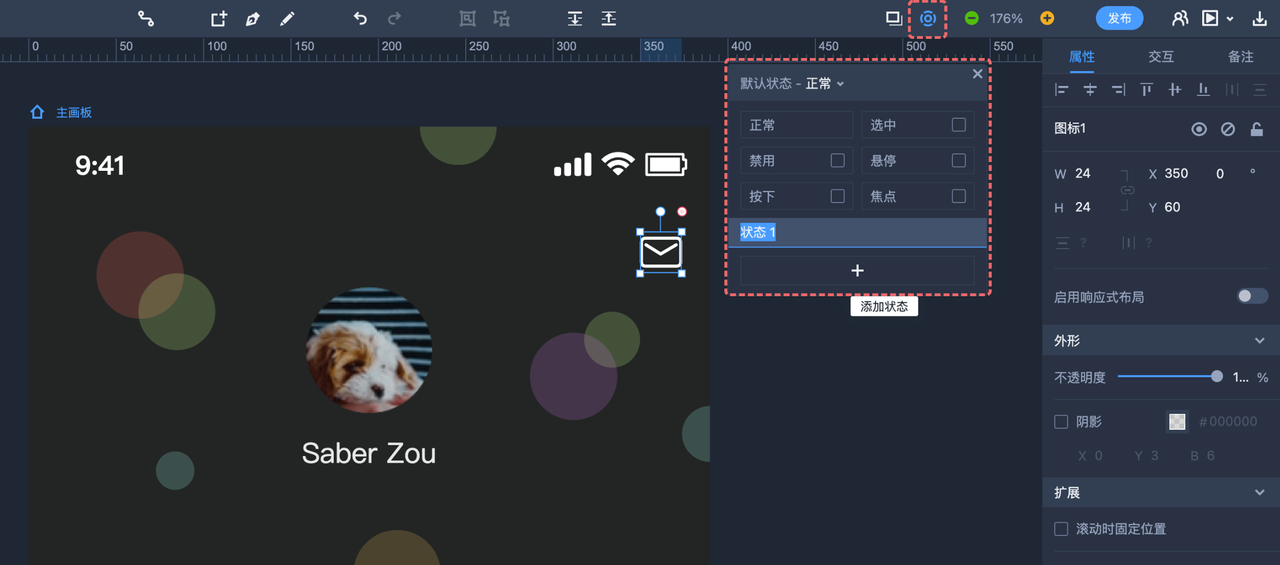Select the pen tool icon

(253, 18)
